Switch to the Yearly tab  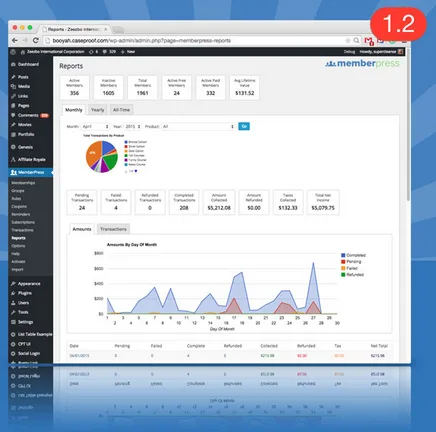(98, 110)
